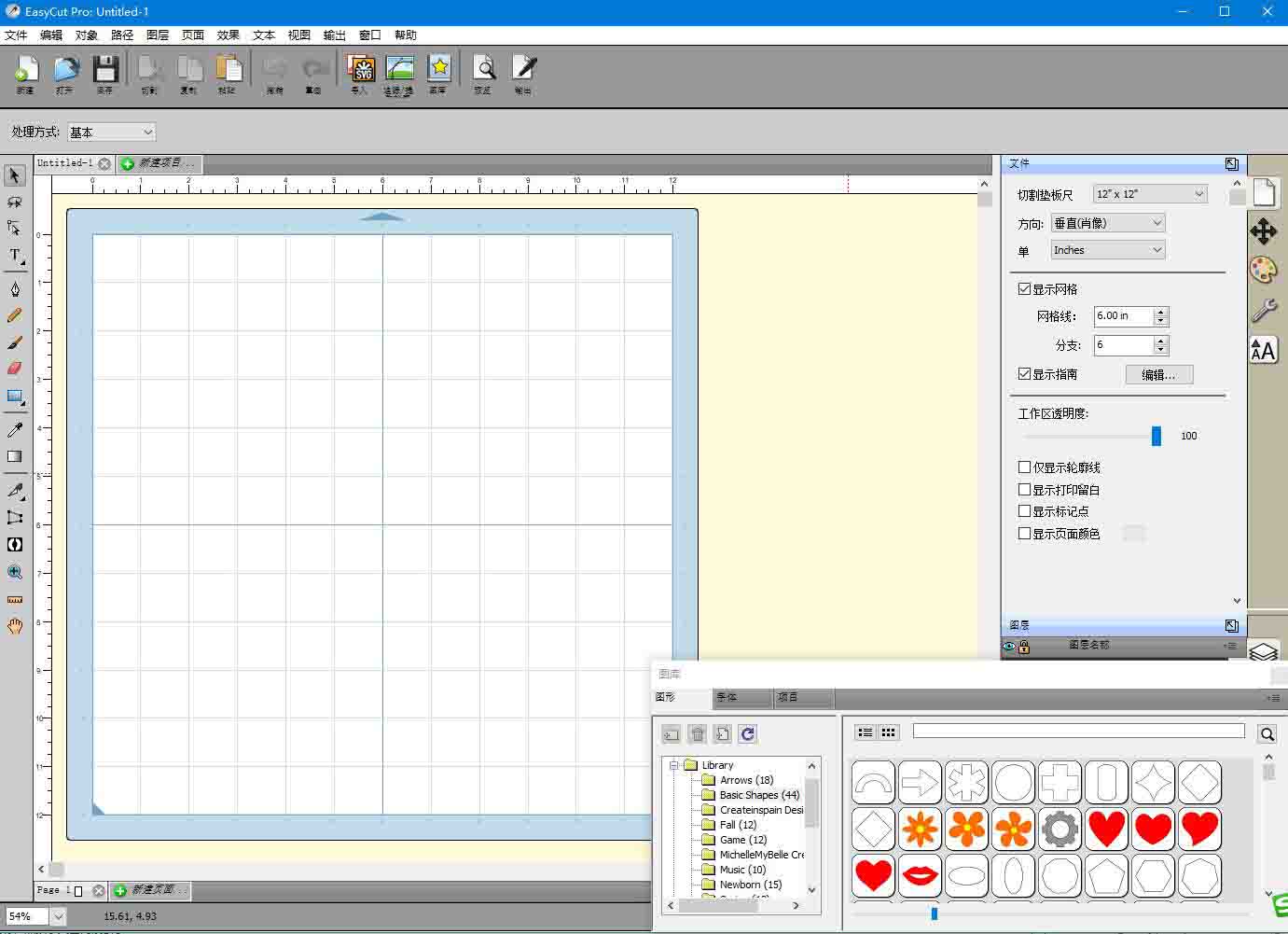Open the 对象 Object menu
This screenshot has height=934, width=1288.
click(87, 35)
